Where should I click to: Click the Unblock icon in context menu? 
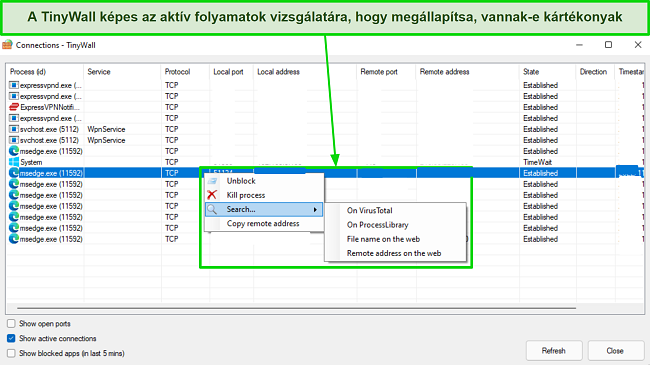coord(212,181)
